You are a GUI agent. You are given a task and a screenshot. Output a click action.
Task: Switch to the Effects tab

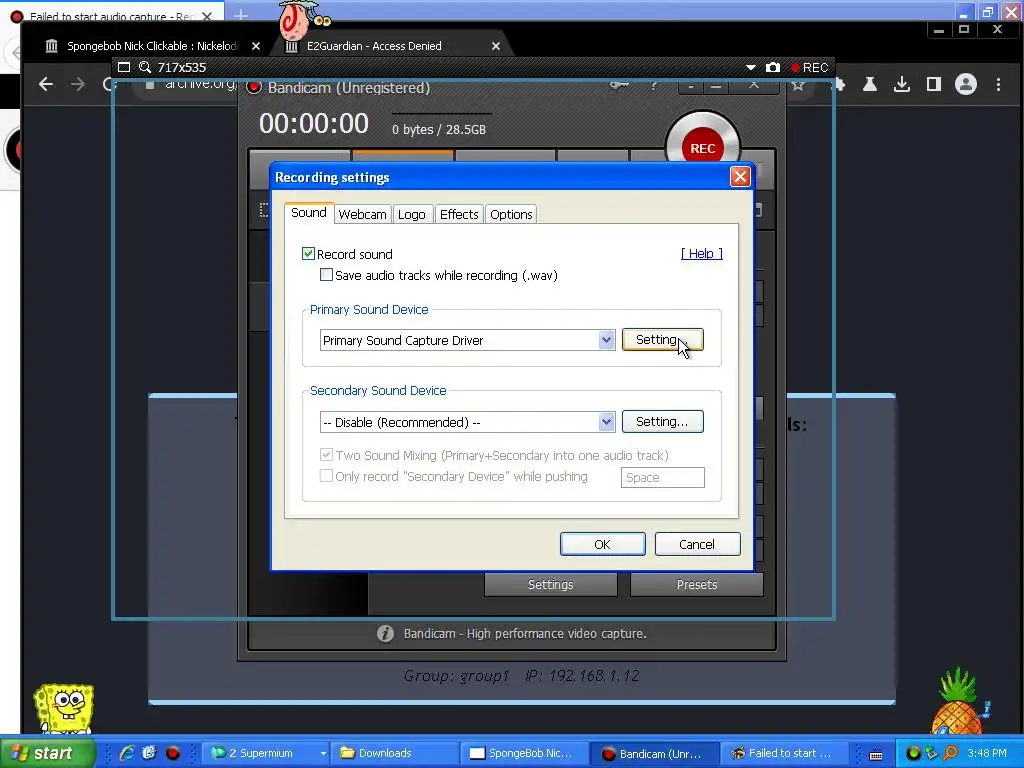tap(459, 214)
